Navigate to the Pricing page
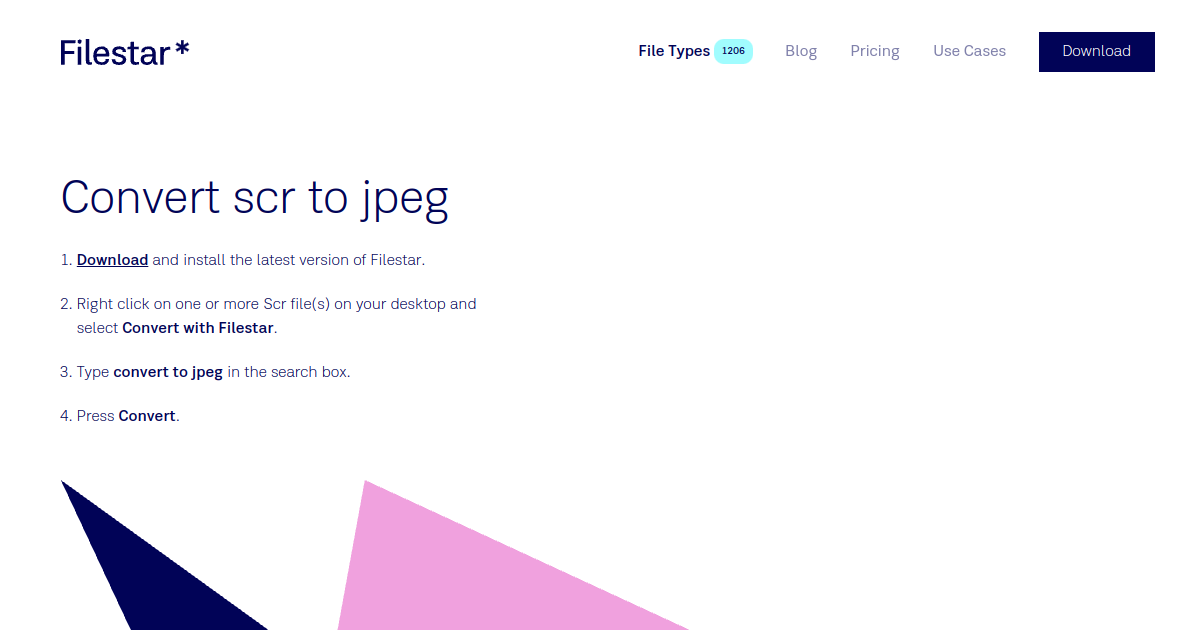 pos(875,51)
